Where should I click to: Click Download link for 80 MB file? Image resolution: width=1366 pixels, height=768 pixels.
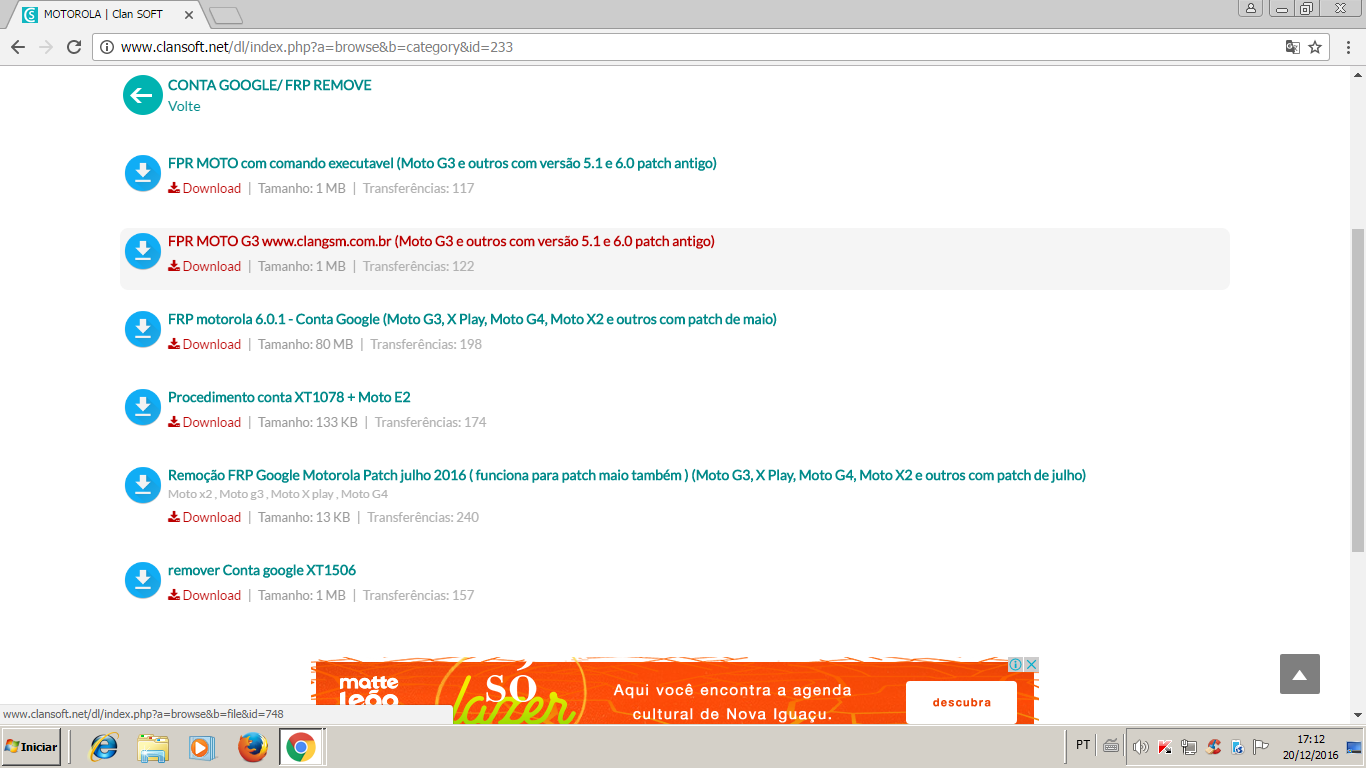coord(205,344)
